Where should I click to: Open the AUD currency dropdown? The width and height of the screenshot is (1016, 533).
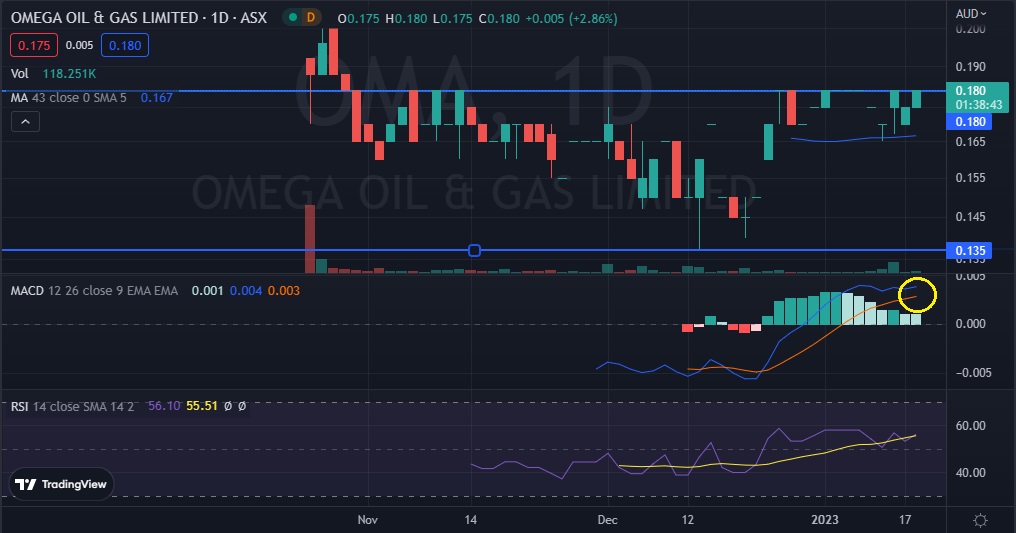(970, 14)
